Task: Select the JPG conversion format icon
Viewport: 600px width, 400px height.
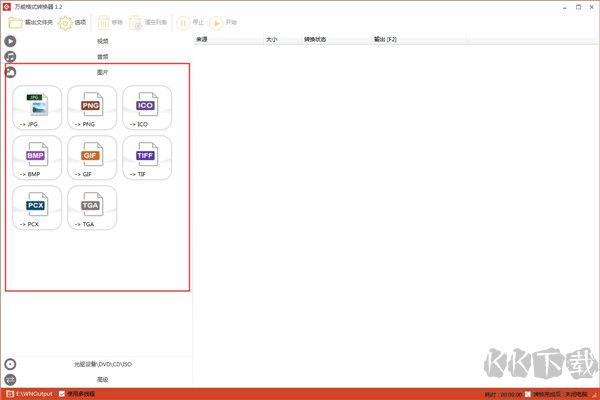Action: [38, 108]
